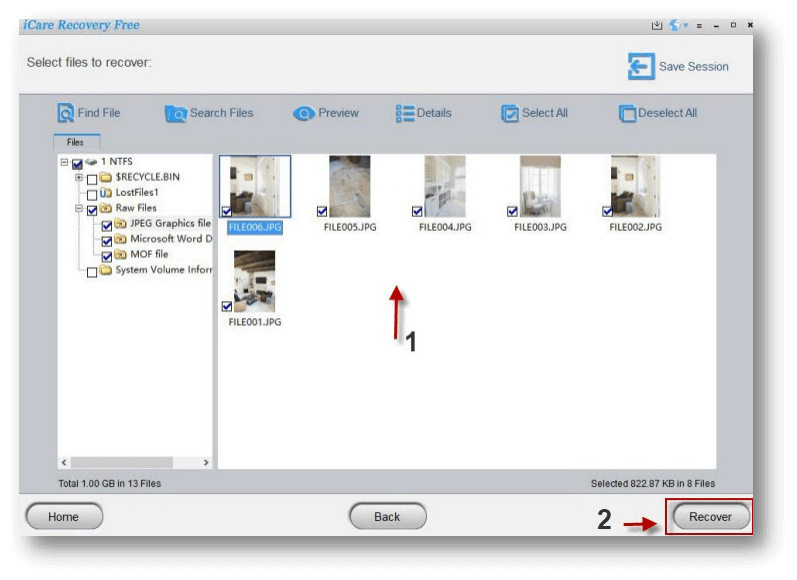The width and height of the screenshot is (797, 580).
Task: Select the FILE003.JPG thumbnail
Action: (540, 187)
